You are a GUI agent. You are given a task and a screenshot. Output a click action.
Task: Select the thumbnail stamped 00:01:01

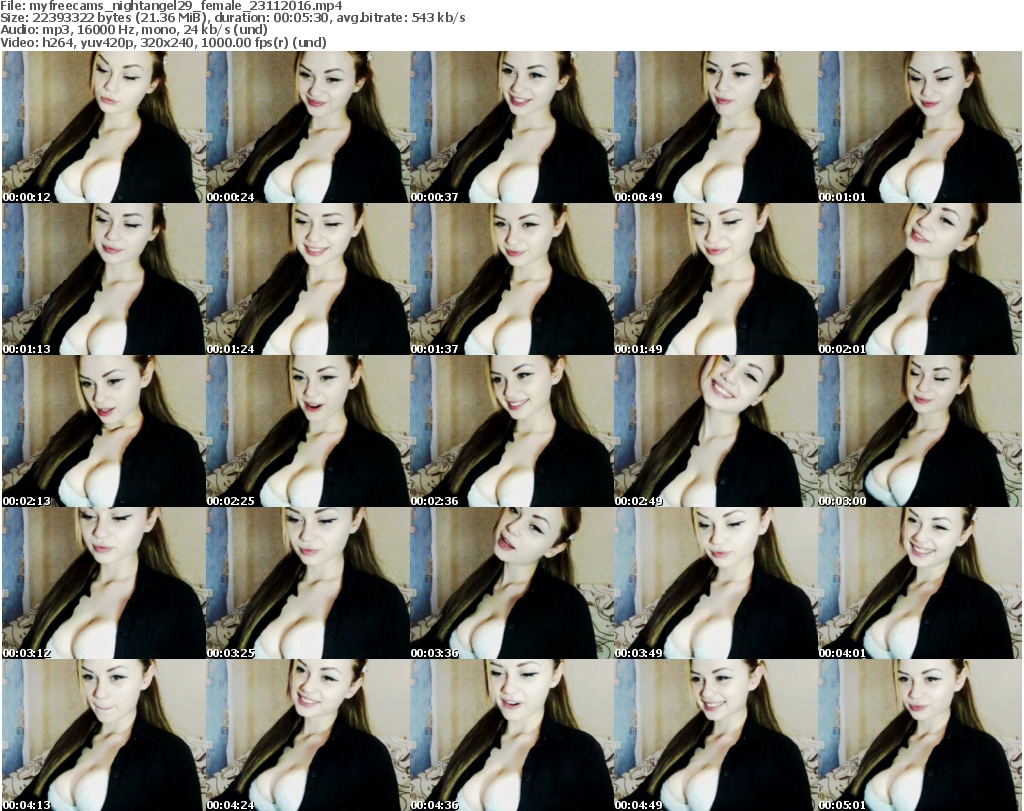(x=920, y=127)
